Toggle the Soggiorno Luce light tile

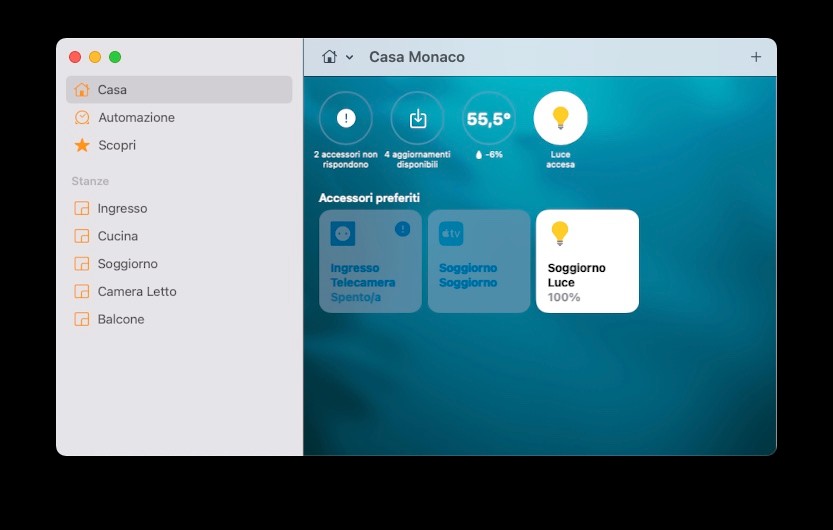[587, 261]
